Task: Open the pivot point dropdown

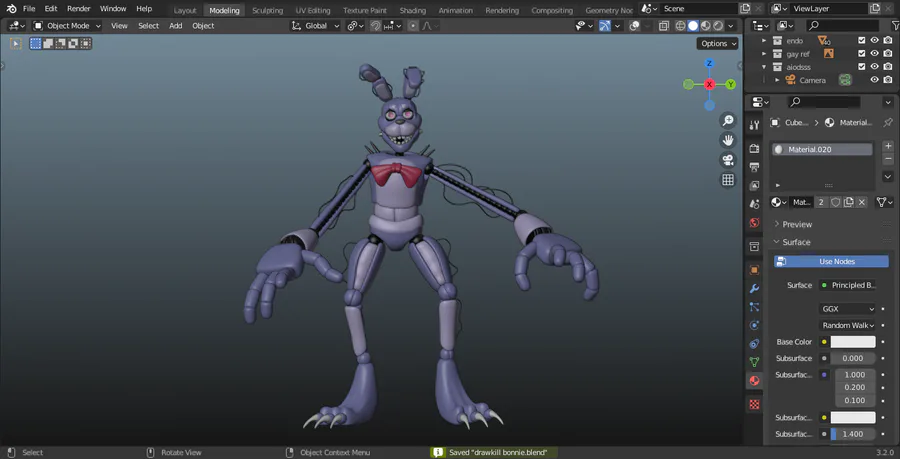Action: [356, 26]
